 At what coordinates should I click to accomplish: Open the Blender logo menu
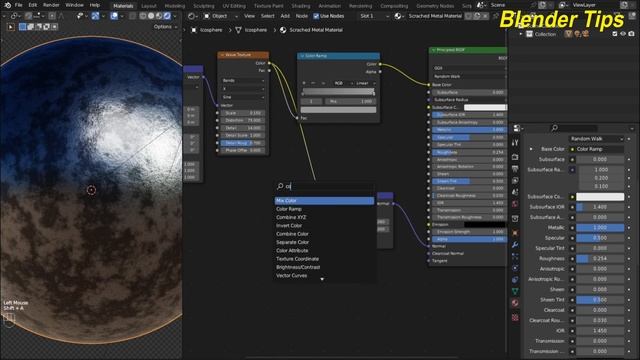point(7,5)
